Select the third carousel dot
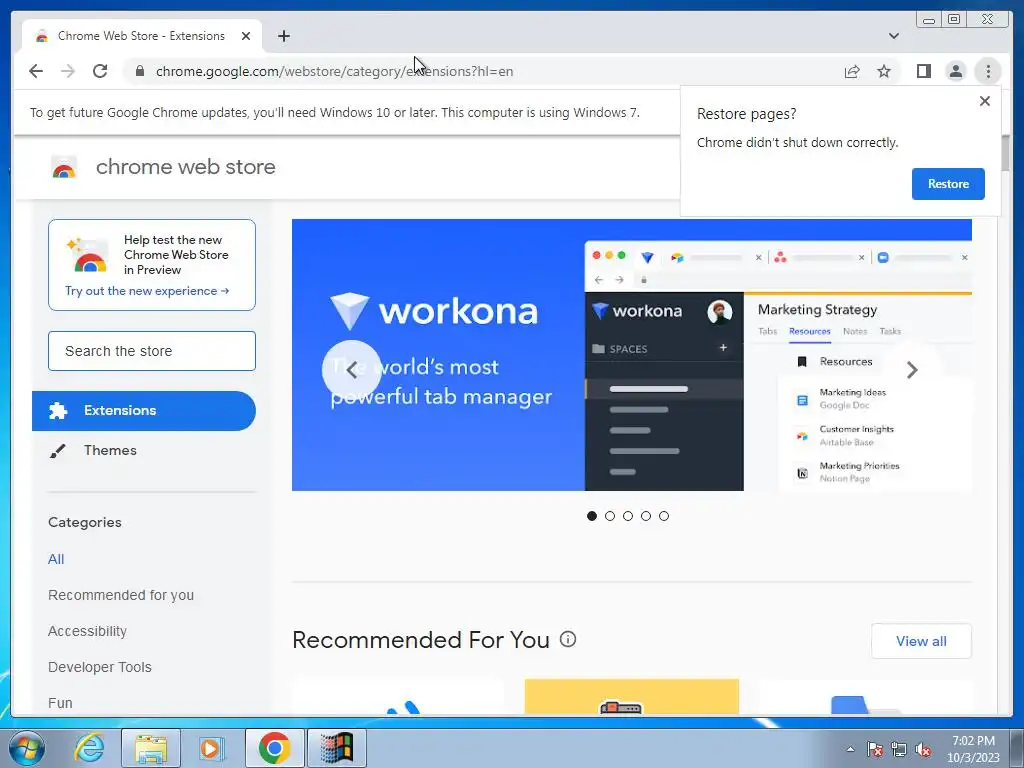Image resolution: width=1024 pixels, height=768 pixels. (x=628, y=516)
